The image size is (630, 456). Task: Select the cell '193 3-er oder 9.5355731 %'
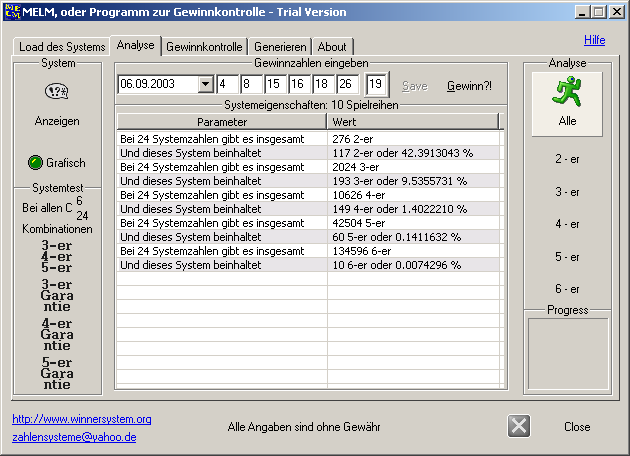413,181
